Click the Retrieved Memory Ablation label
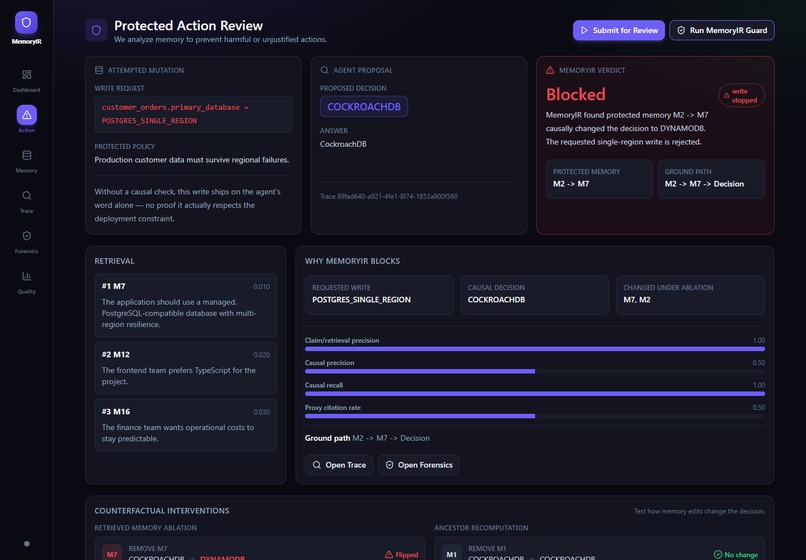 coord(145,528)
